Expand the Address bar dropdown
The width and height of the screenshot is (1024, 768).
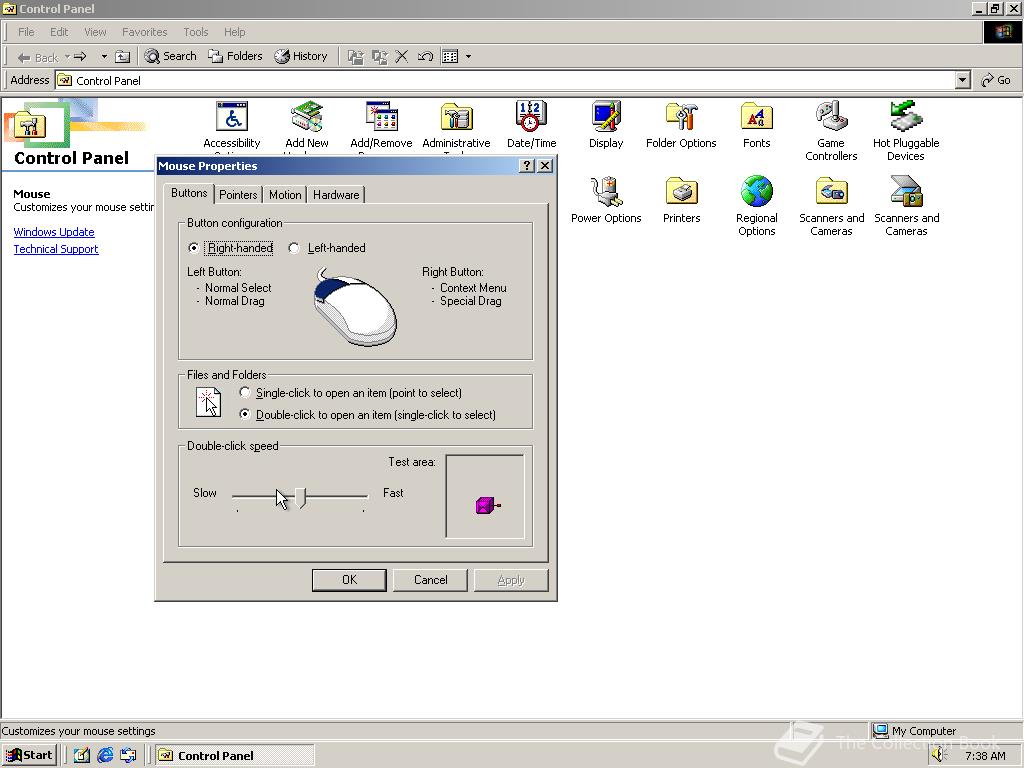963,80
